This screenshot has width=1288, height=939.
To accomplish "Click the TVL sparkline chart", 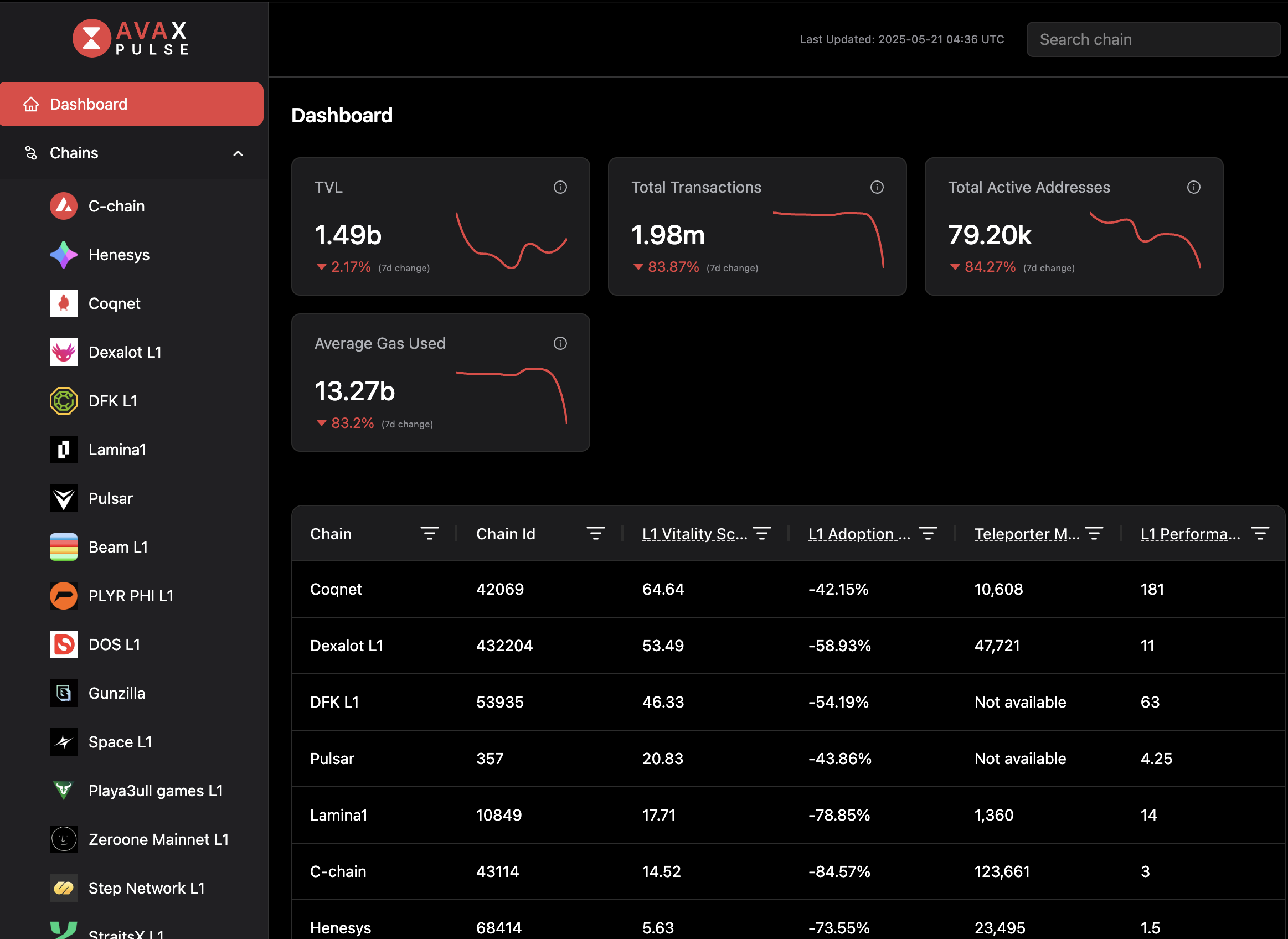I will (512, 240).
